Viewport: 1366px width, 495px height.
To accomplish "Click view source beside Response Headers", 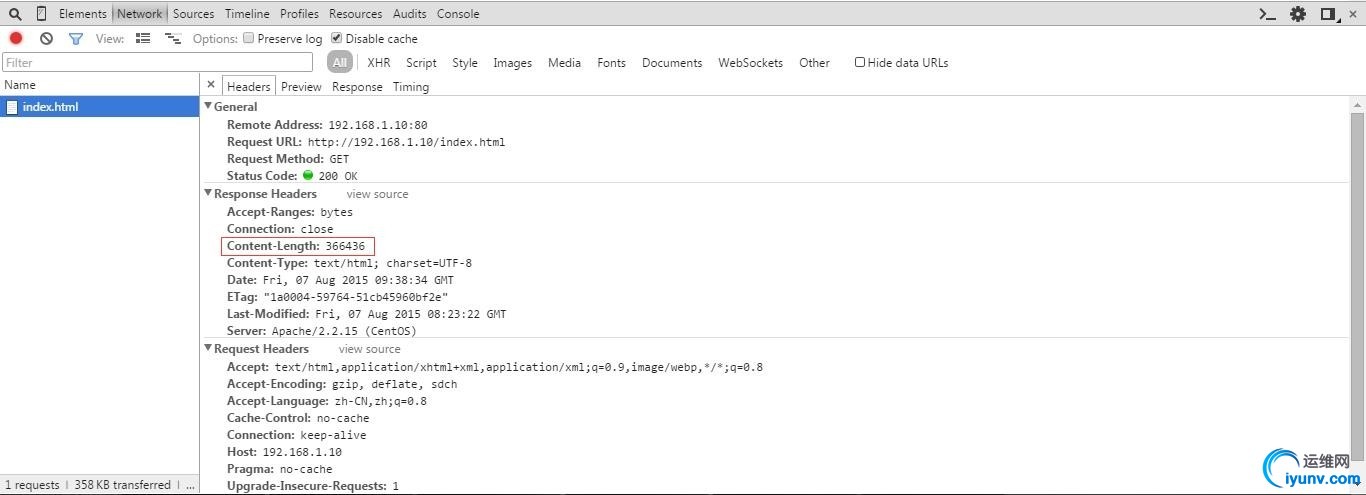I will click(377, 194).
